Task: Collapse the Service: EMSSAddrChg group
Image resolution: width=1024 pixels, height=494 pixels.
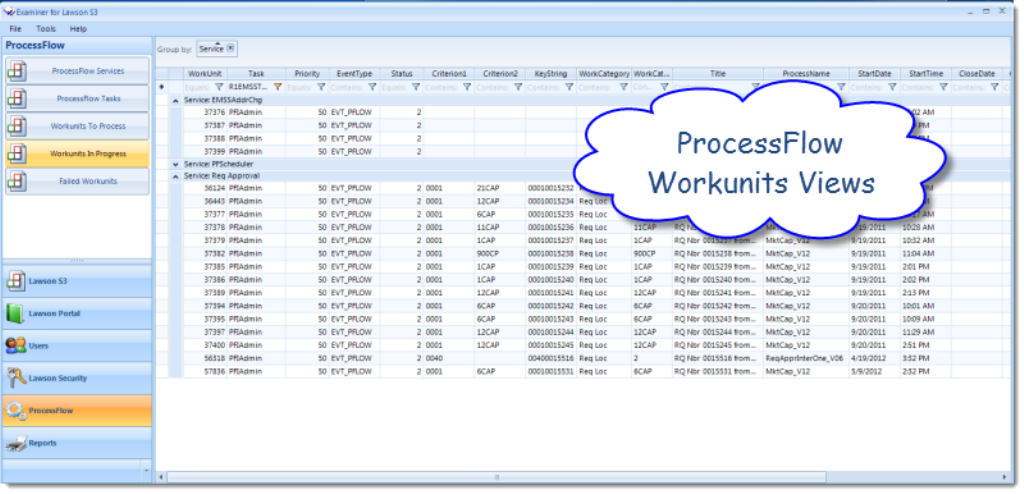Action: [175, 101]
